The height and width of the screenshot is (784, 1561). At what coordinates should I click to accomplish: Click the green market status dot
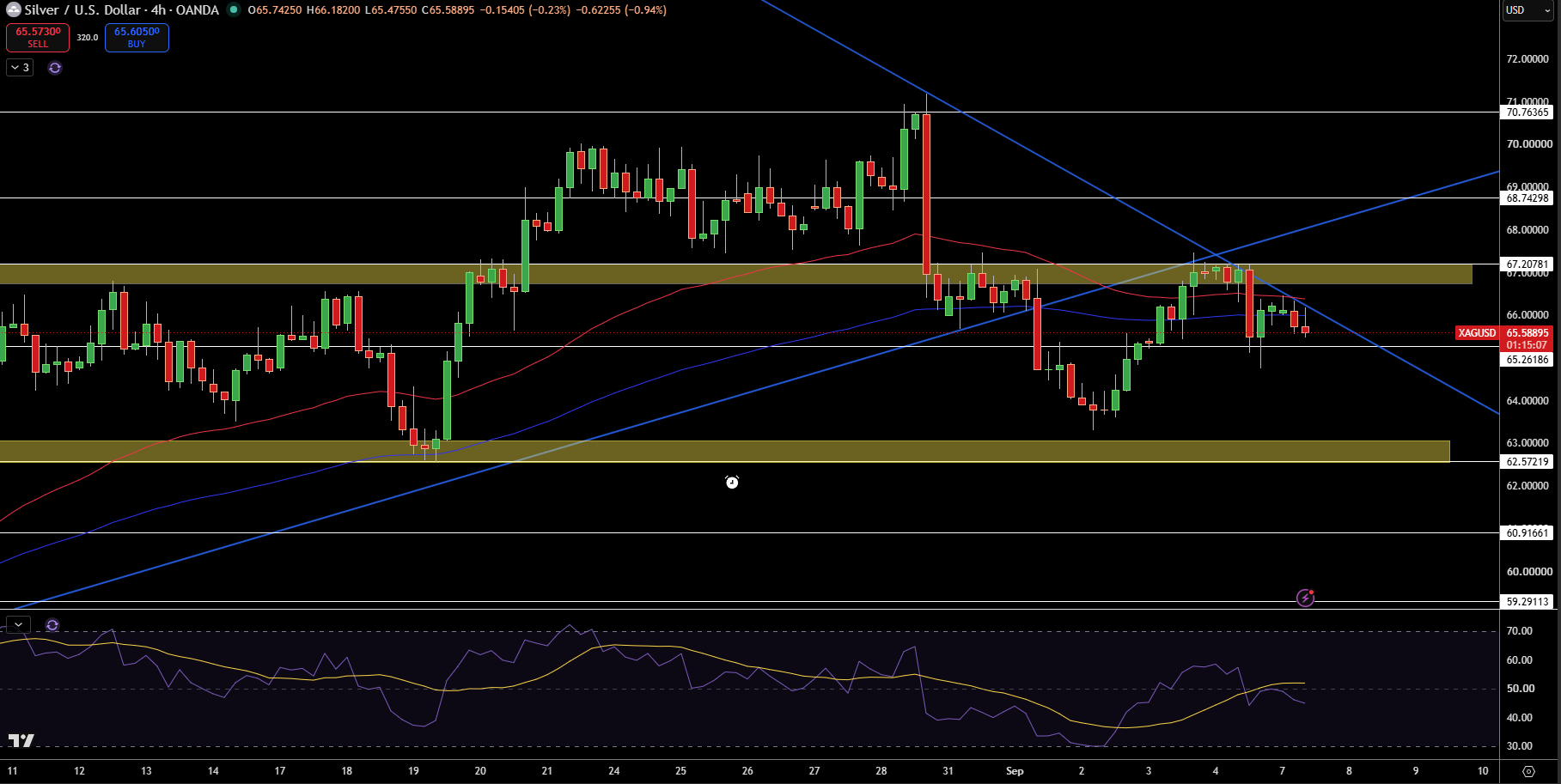[x=233, y=10]
